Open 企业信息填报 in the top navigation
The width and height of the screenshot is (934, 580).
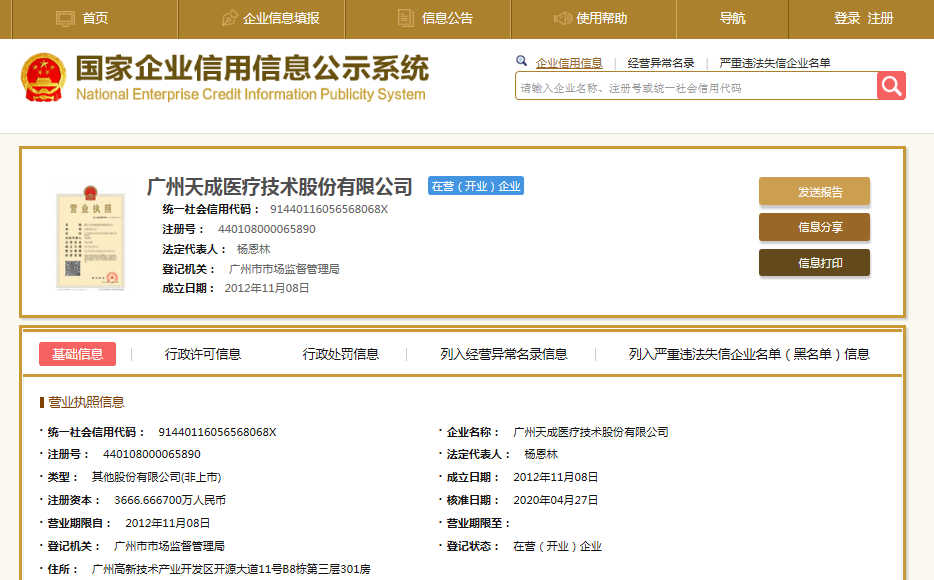281,18
